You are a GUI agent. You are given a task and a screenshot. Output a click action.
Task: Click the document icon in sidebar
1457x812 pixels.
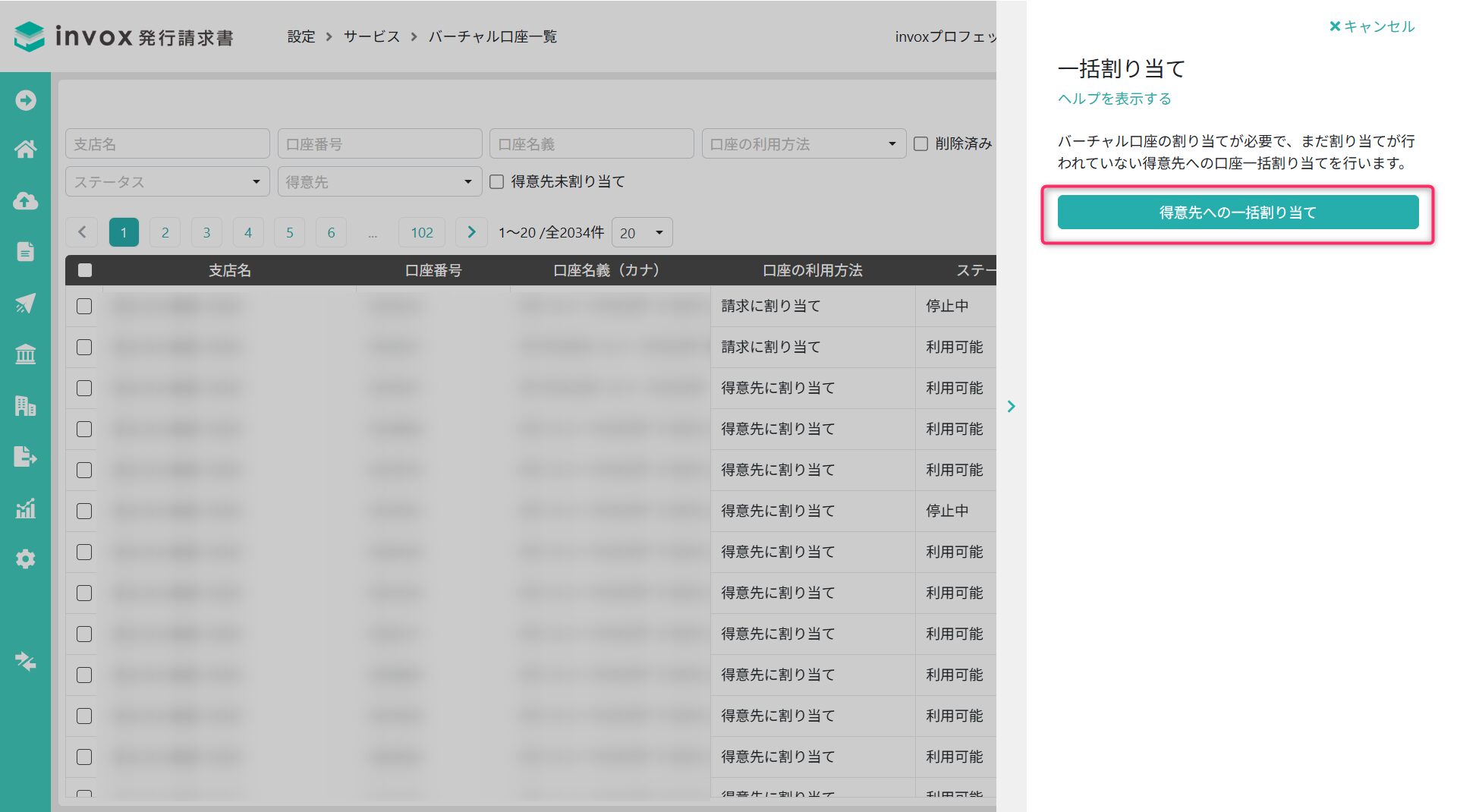tap(25, 252)
